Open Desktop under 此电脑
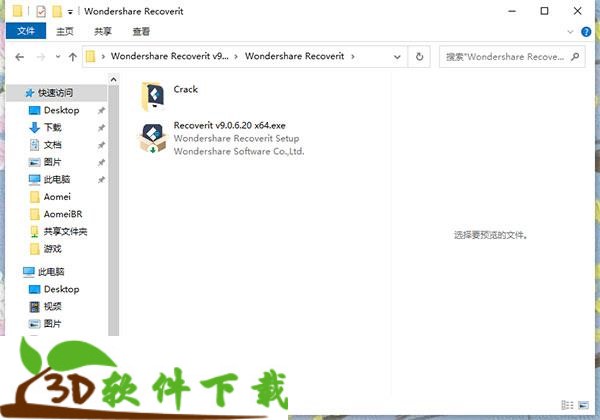 (x=61, y=289)
